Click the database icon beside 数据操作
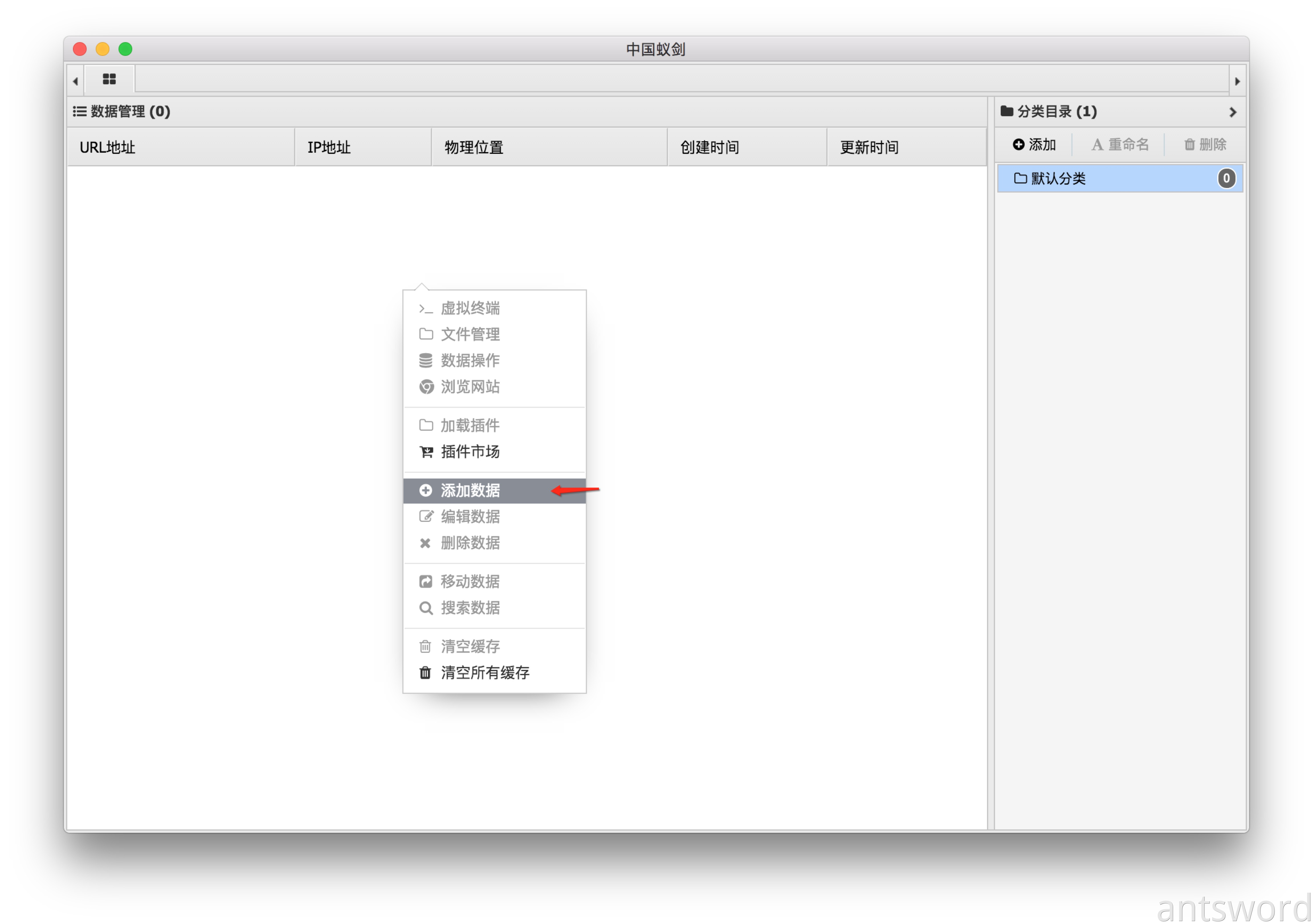The height and width of the screenshot is (924, 1313). coord(425,360)
